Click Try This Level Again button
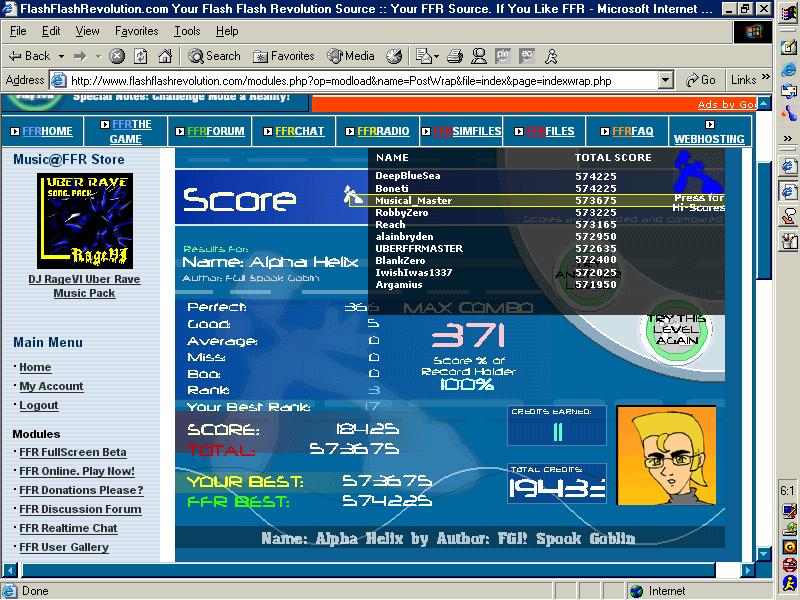 676,330
